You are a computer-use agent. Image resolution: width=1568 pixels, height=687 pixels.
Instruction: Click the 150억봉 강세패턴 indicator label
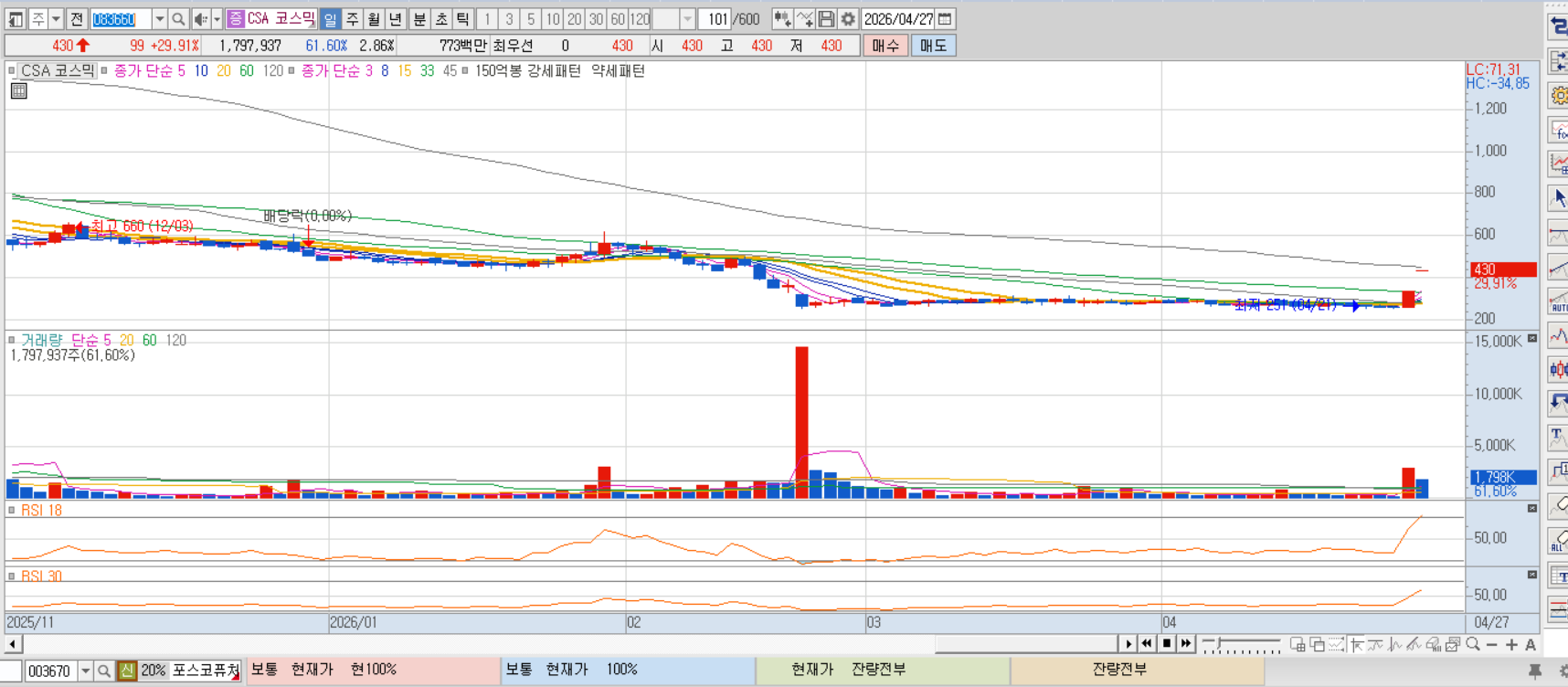tap(527, 70)
